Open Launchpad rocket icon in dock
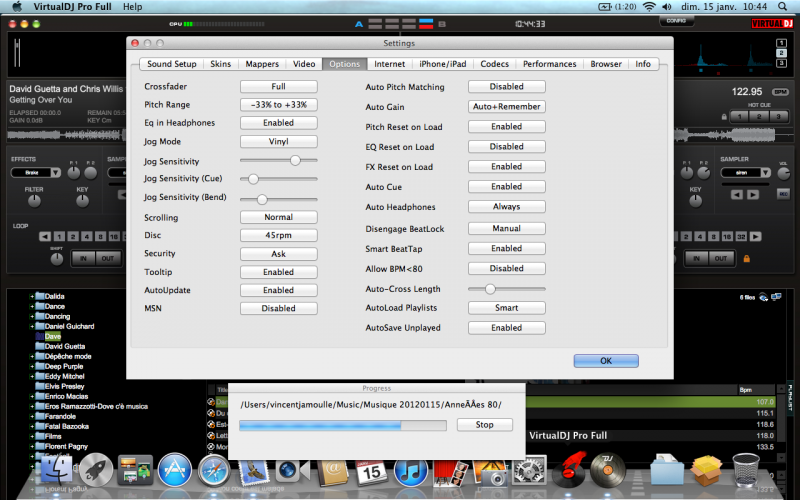The image size is (800, 500). [x=95, y=469]
